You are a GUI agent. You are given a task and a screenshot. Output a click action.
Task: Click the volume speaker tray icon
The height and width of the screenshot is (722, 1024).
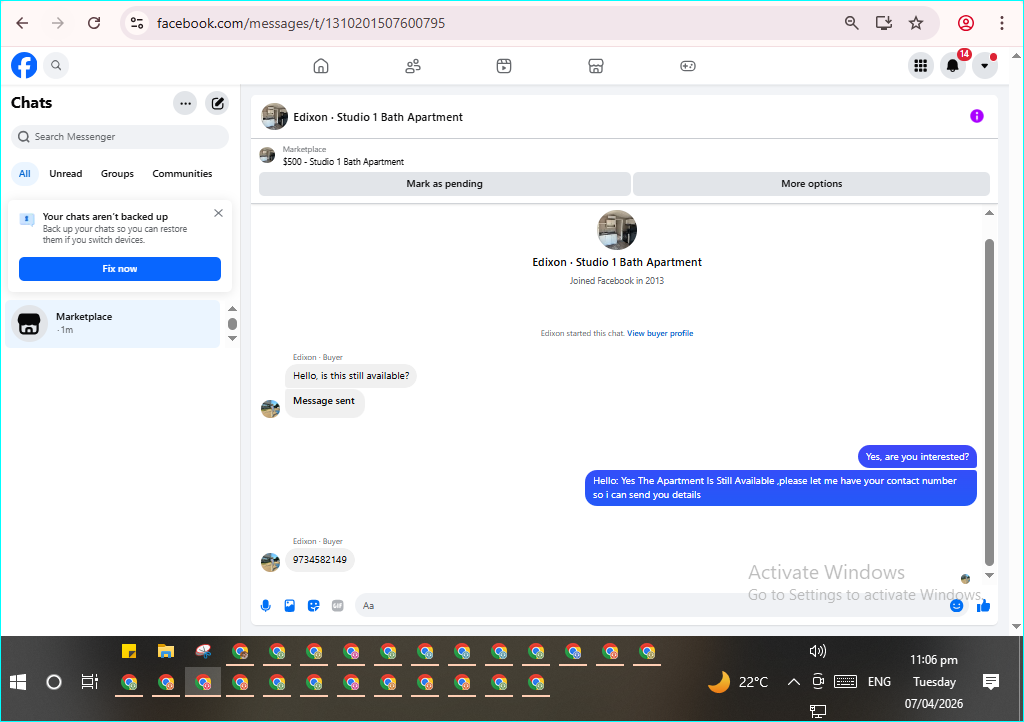[818, 651]
